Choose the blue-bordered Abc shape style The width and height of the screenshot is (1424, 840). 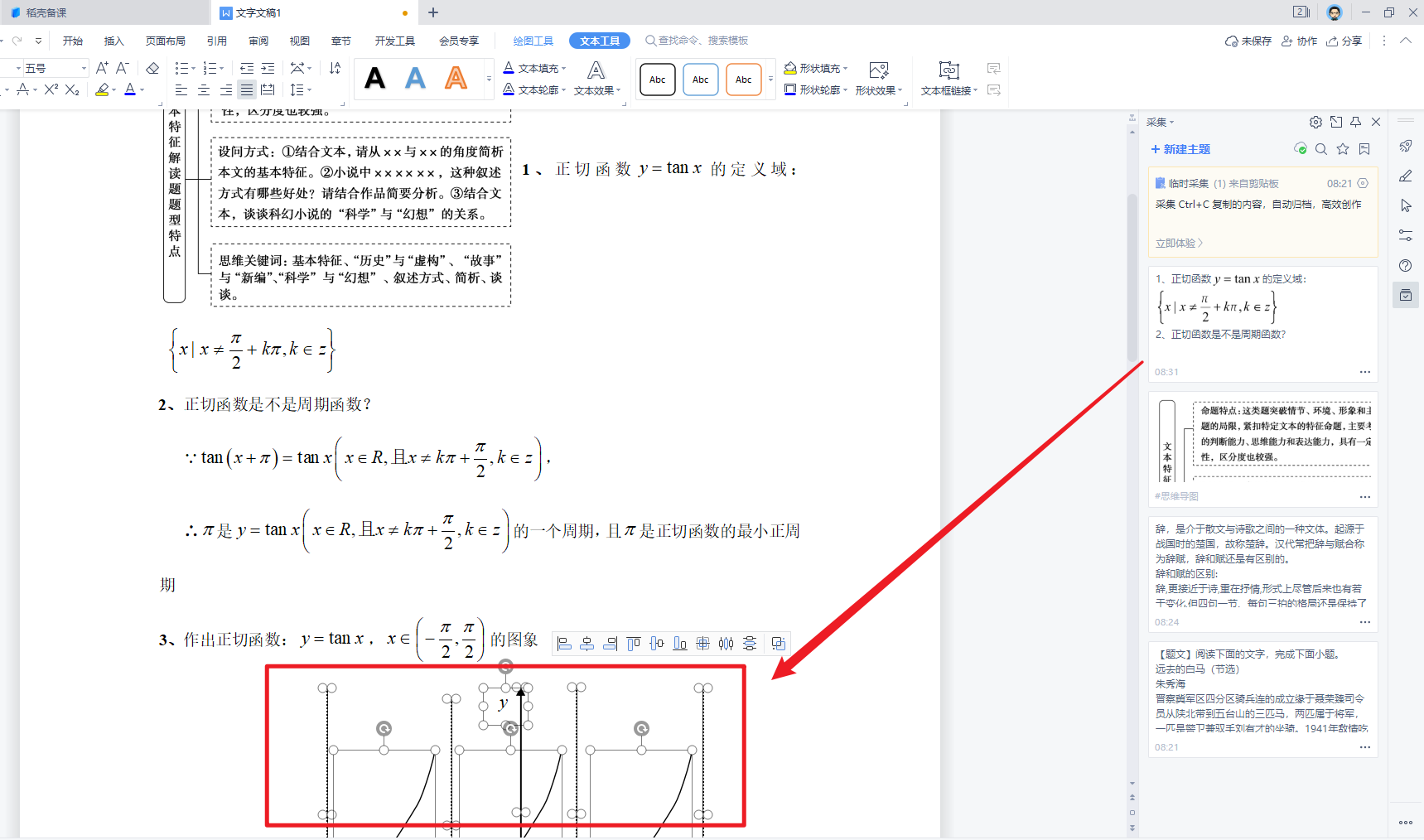click(x=701, y=80)
